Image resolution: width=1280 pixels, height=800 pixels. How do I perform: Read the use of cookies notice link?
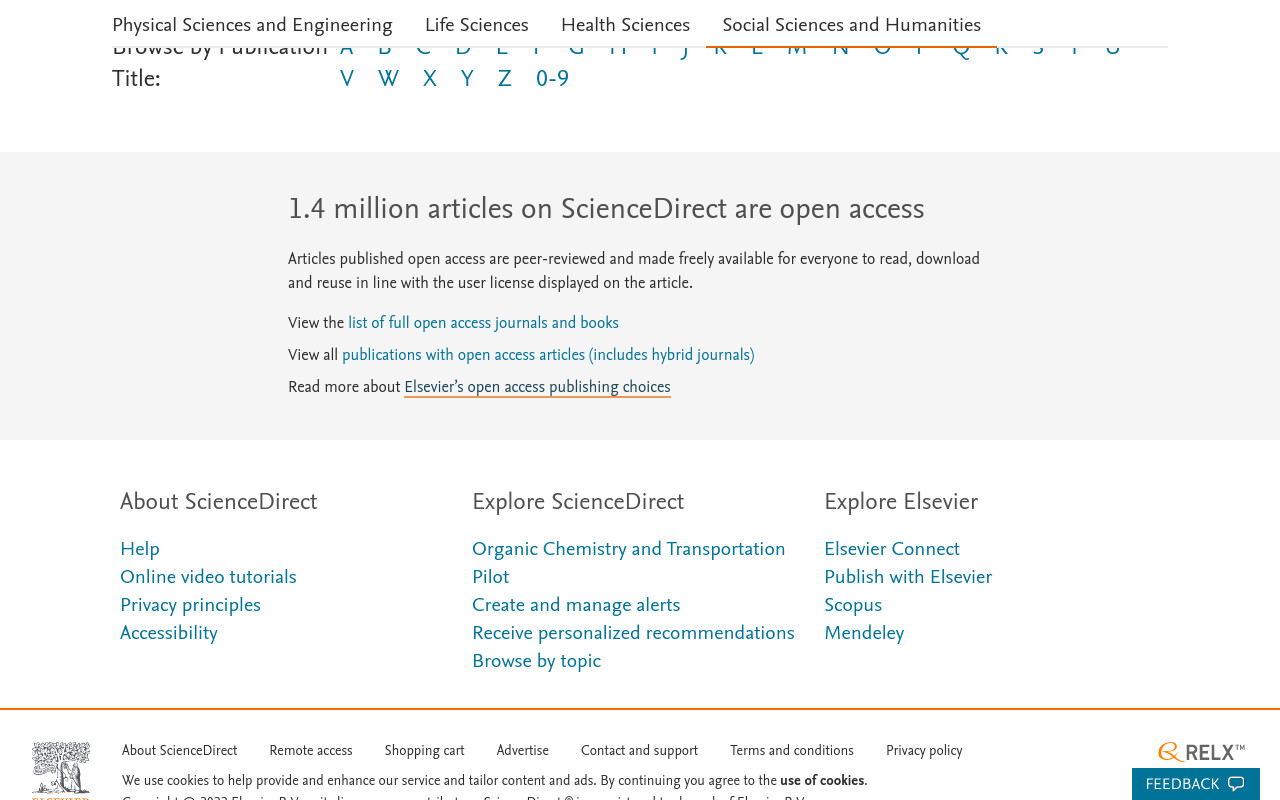(x=822, y=781)
